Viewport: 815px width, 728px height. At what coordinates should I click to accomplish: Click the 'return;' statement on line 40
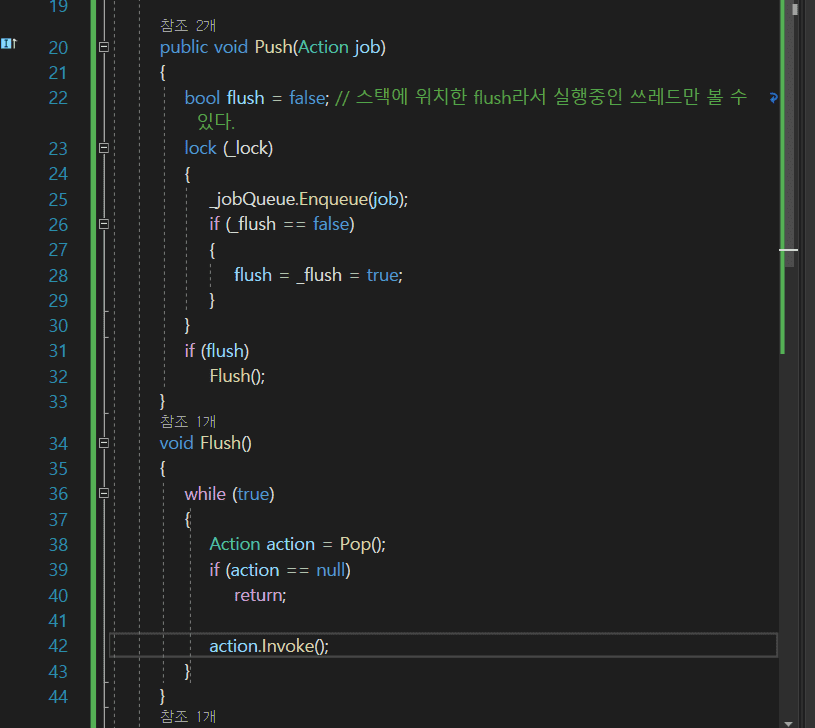260,595
